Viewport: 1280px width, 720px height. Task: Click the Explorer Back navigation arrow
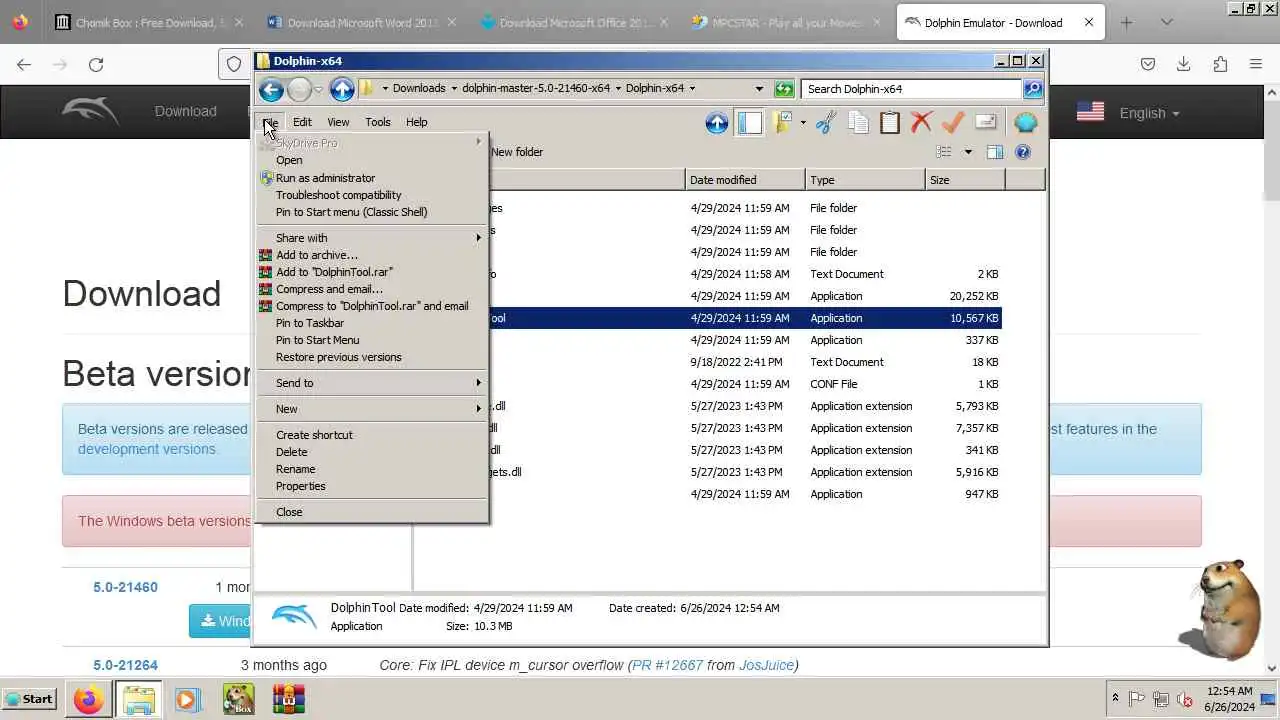pyautogui.click(x=271, y=89)
